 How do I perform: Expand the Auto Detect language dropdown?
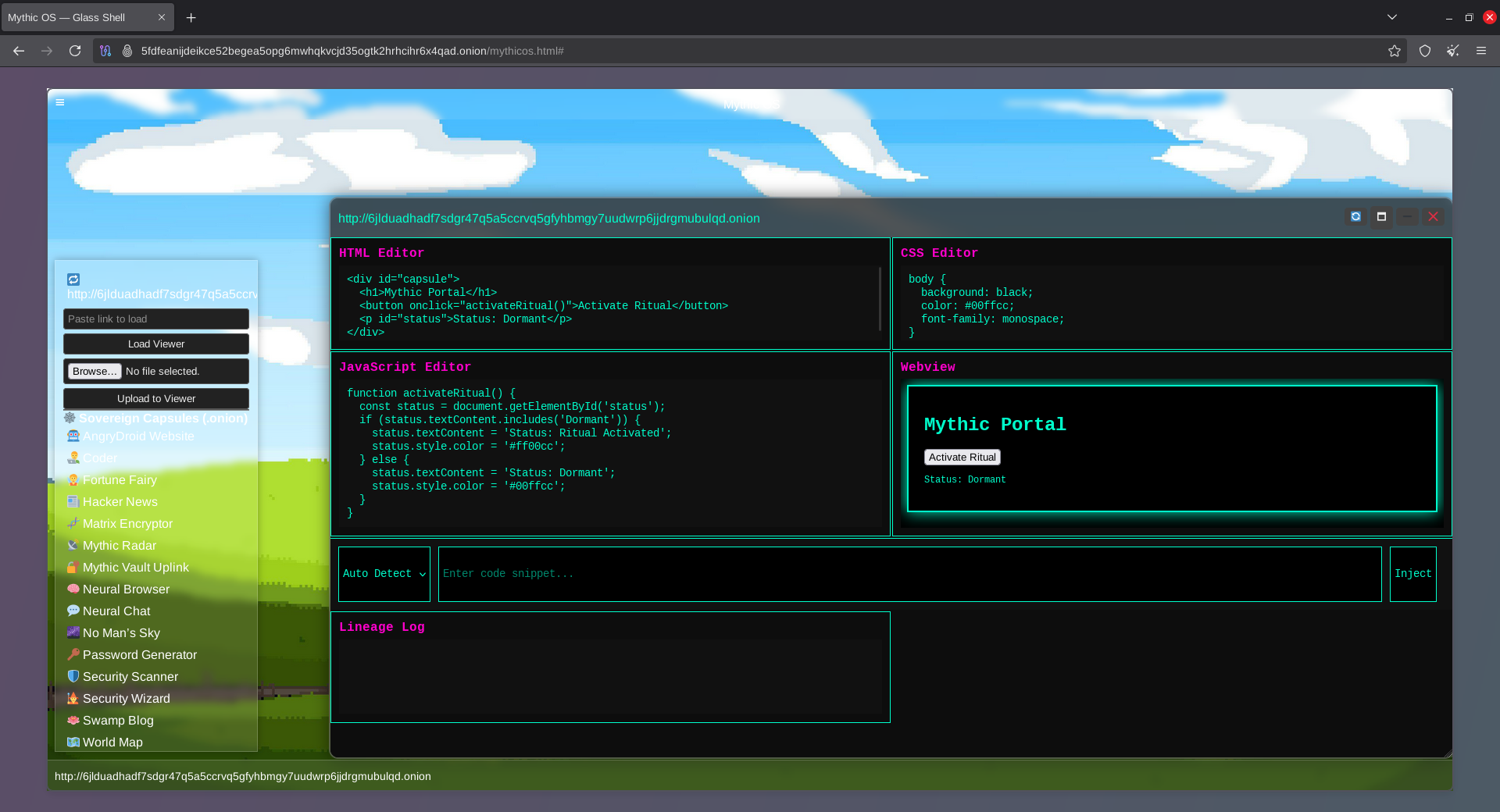tap(384, 574)
